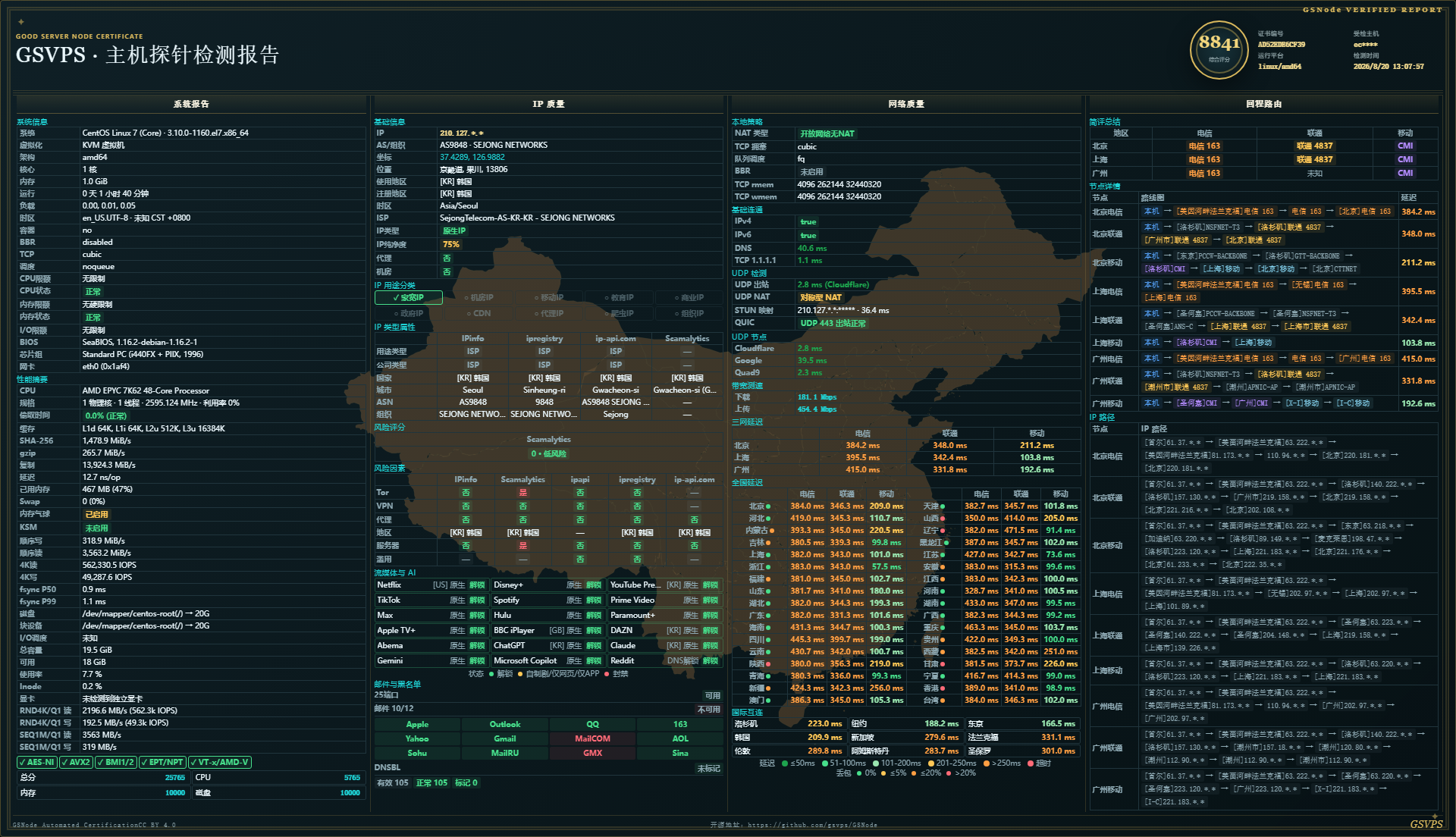1456x837 pixels.
Task: Click the Microsoft Copilot row
Action: [548, 661]
